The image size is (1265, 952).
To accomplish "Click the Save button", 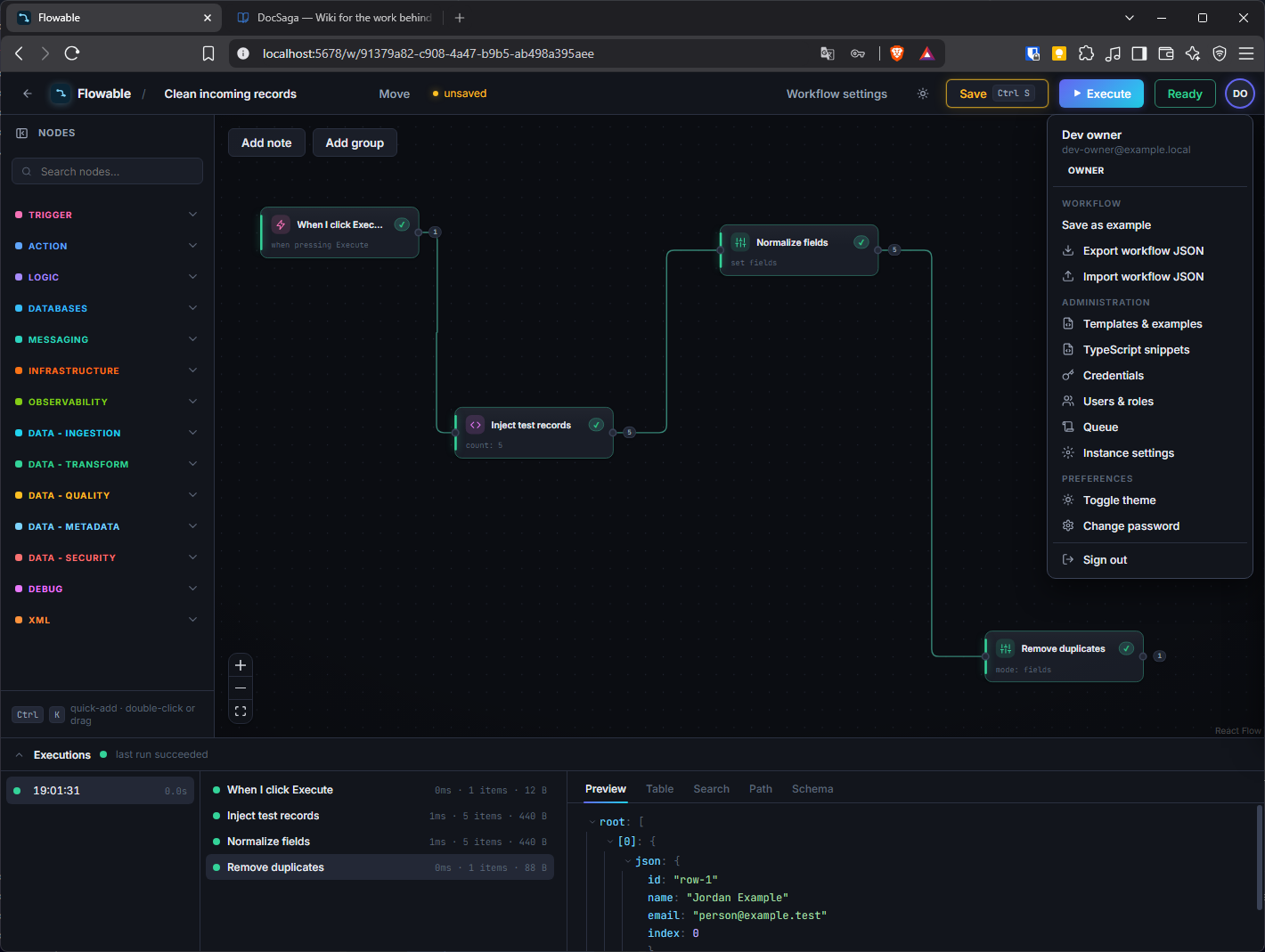I will (x=998, y=94).
